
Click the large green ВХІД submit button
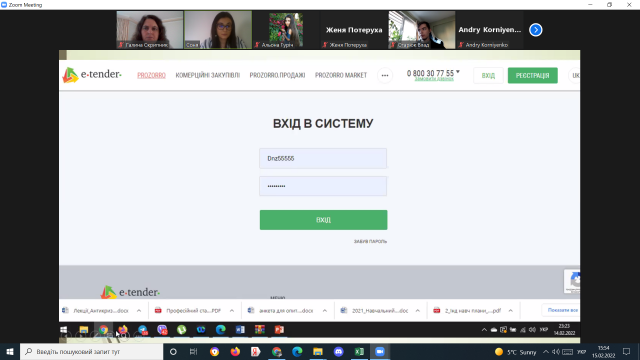pos(323,220)
